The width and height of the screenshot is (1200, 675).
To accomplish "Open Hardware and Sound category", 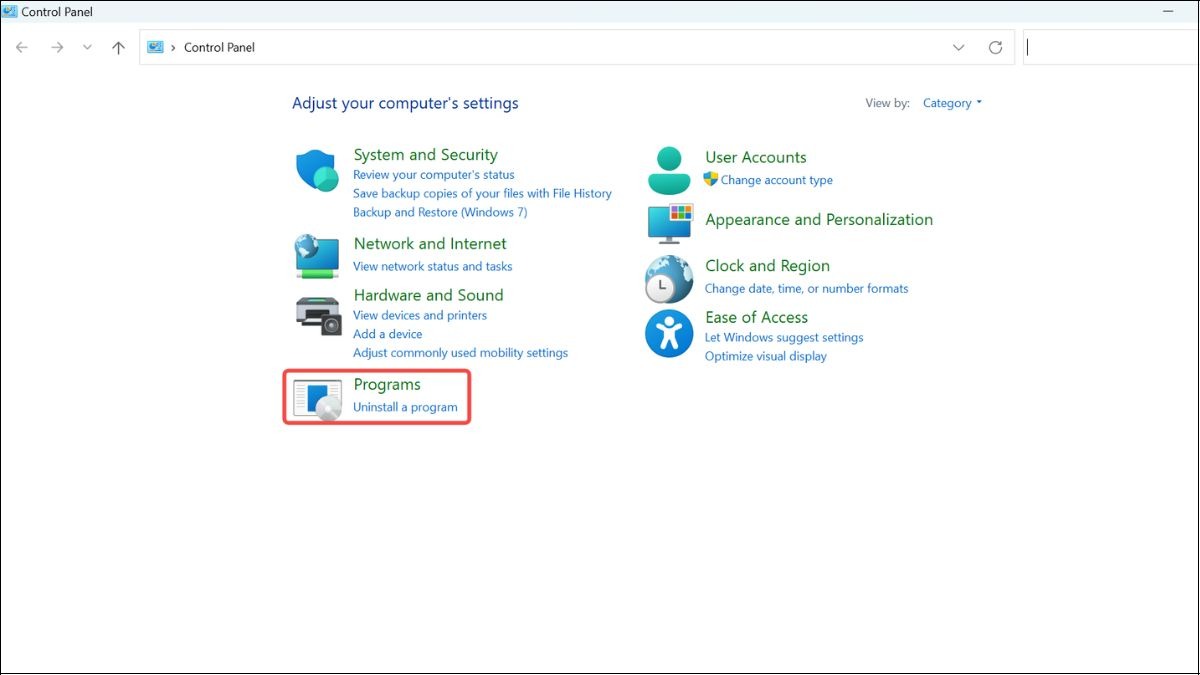I will pyautogui.click(x=428, y=295).
